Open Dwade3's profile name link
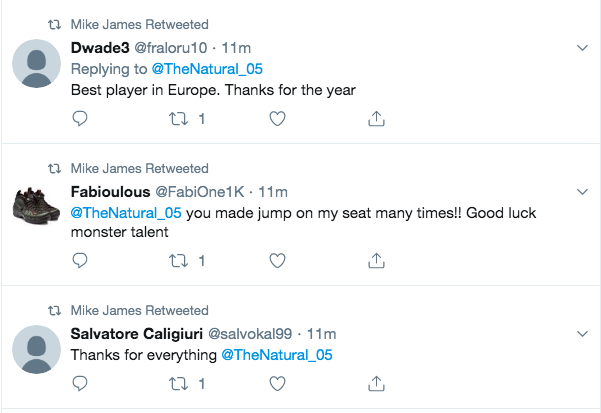This screenshot has height=413, width=601. (99, 47)
